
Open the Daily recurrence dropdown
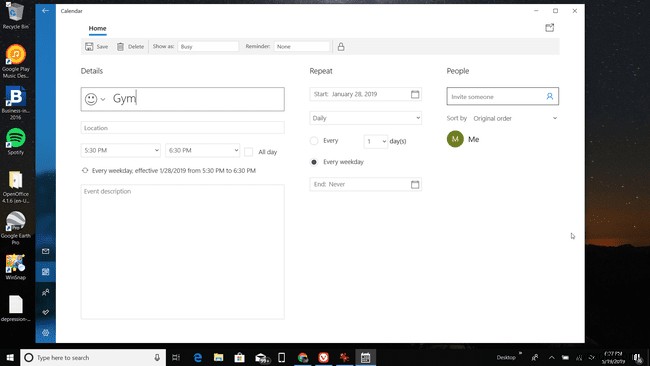(x=365, y=118)
